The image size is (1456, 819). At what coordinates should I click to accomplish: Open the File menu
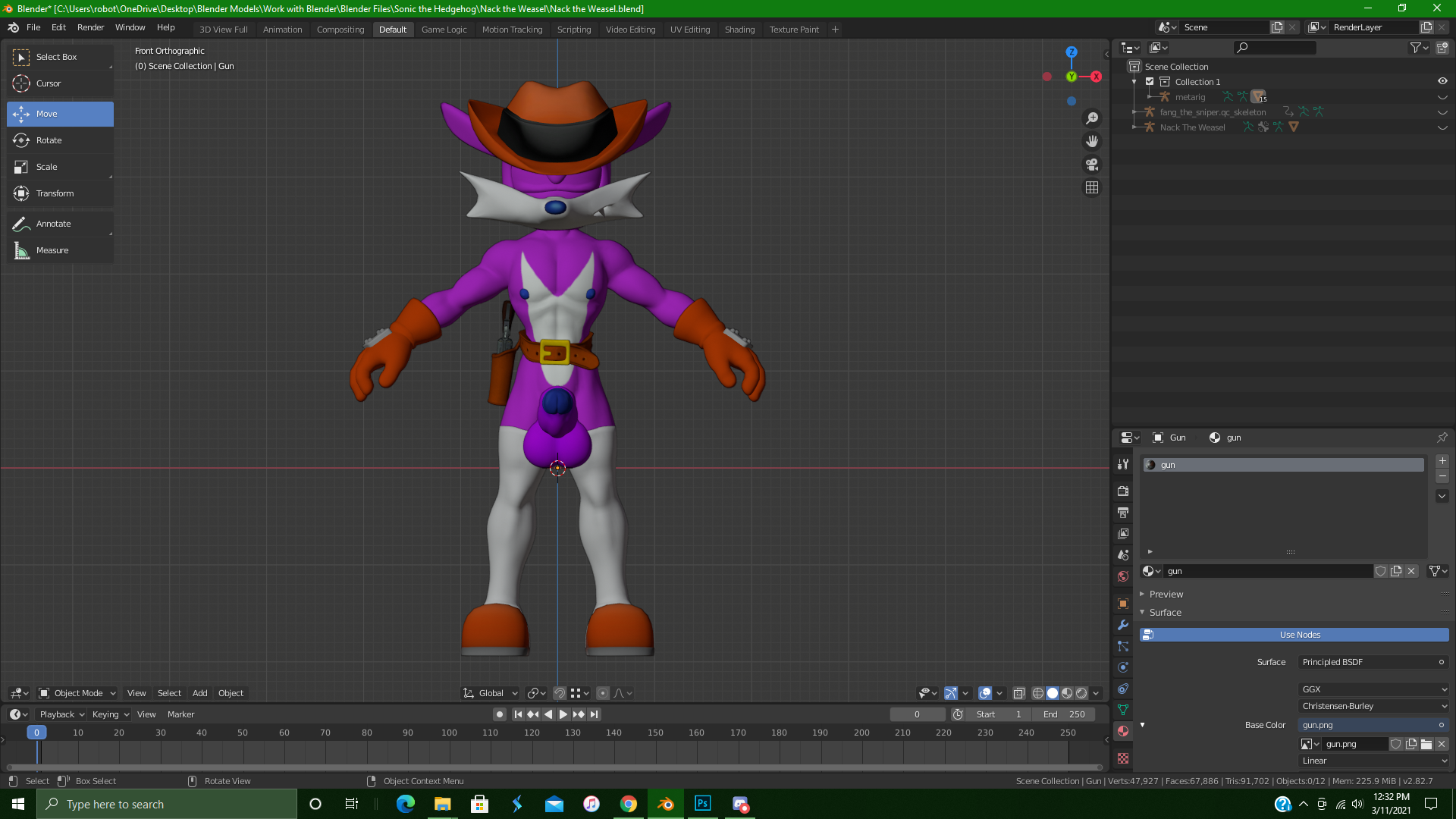[33, 27]
